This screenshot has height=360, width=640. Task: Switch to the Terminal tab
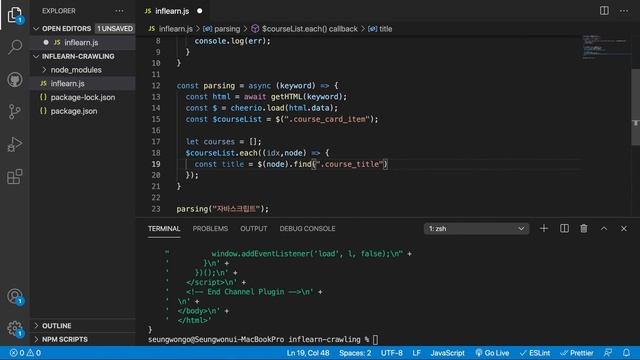tap(164, 229)
